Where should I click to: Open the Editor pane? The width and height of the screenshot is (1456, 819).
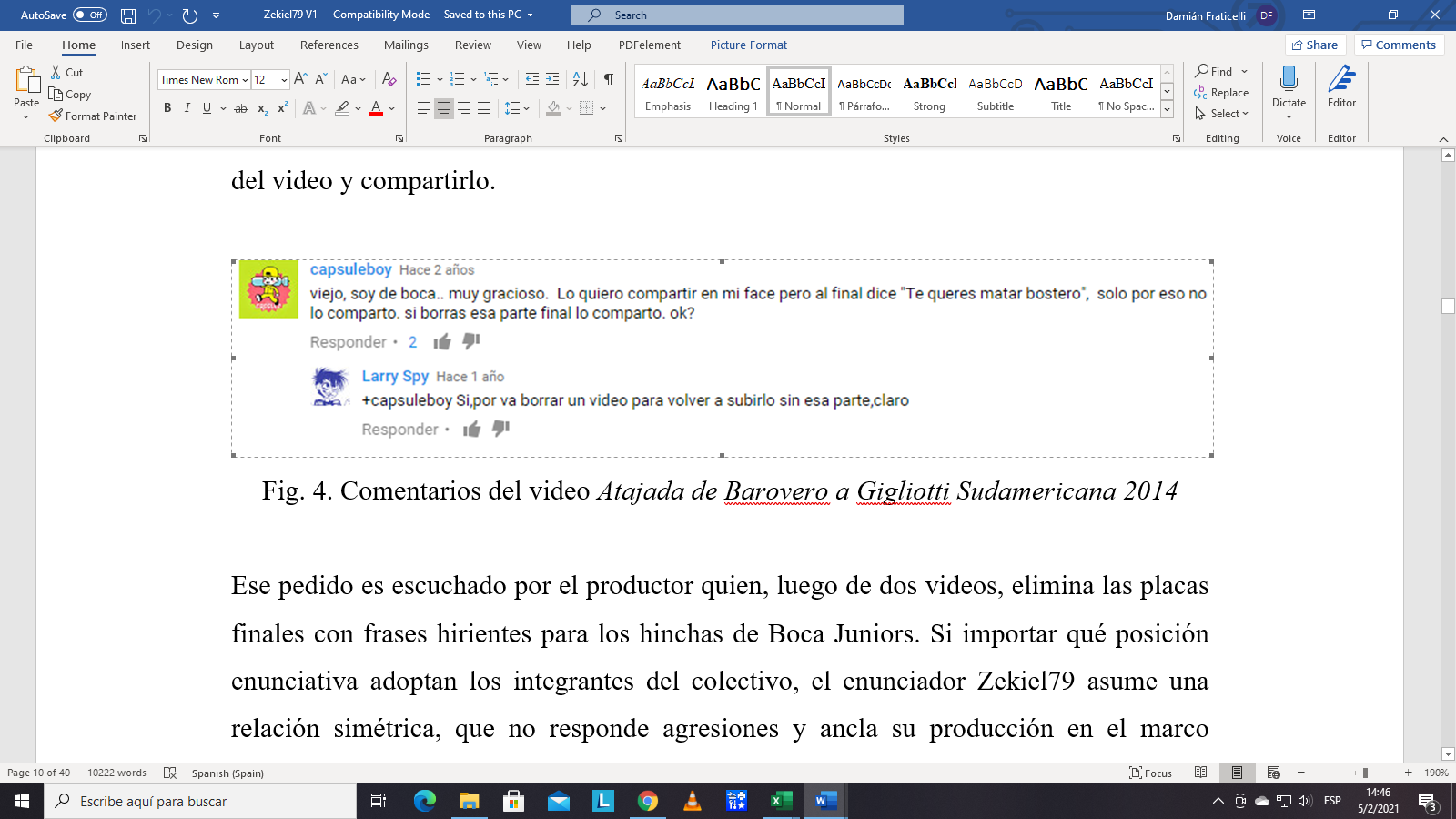1341,87
